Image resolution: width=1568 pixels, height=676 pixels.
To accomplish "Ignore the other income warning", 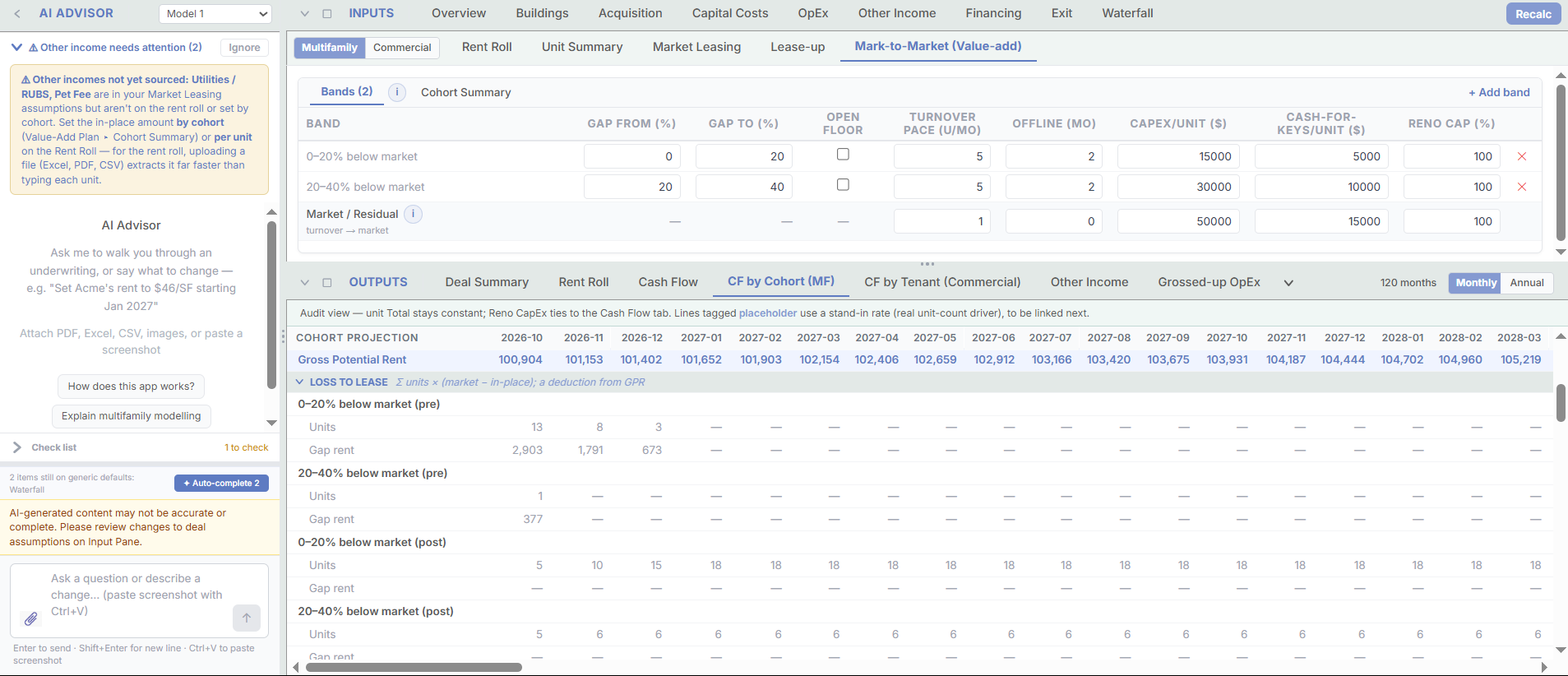I will pos(244,48).
